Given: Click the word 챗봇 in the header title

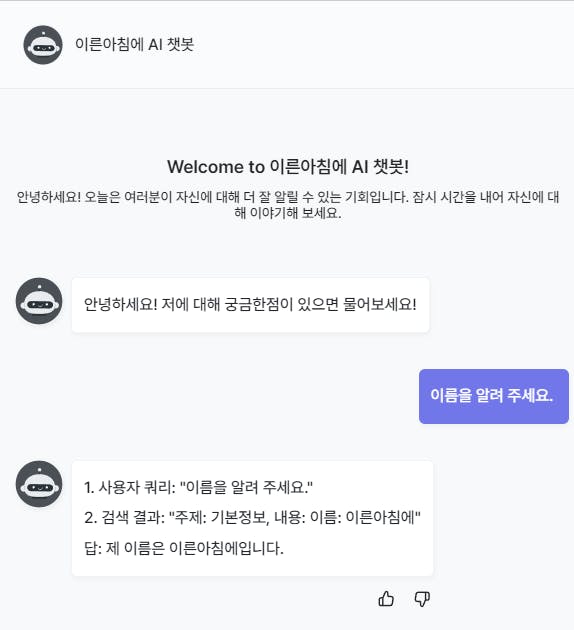Looking at the screenshot, I should [181, 44].
